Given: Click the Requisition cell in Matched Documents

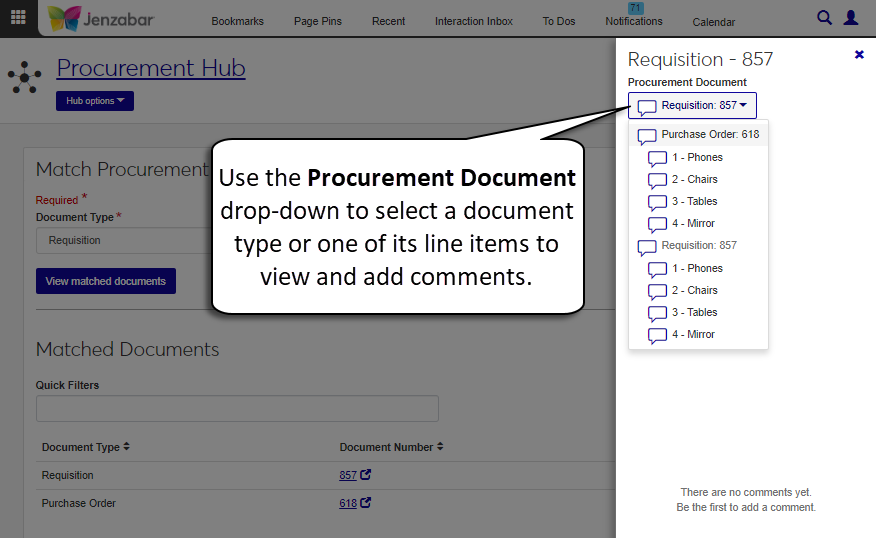Looking at the screenshot, I should (x=68, y=475).
